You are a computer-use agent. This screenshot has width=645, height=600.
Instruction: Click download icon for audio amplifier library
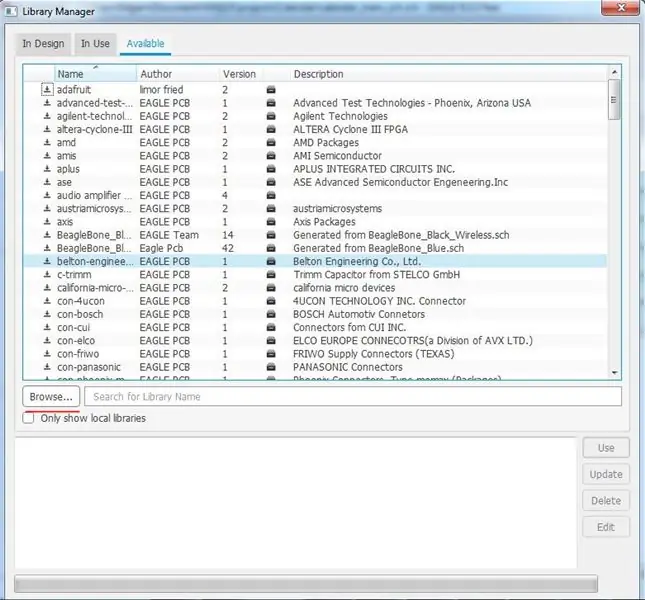(47, 195)
